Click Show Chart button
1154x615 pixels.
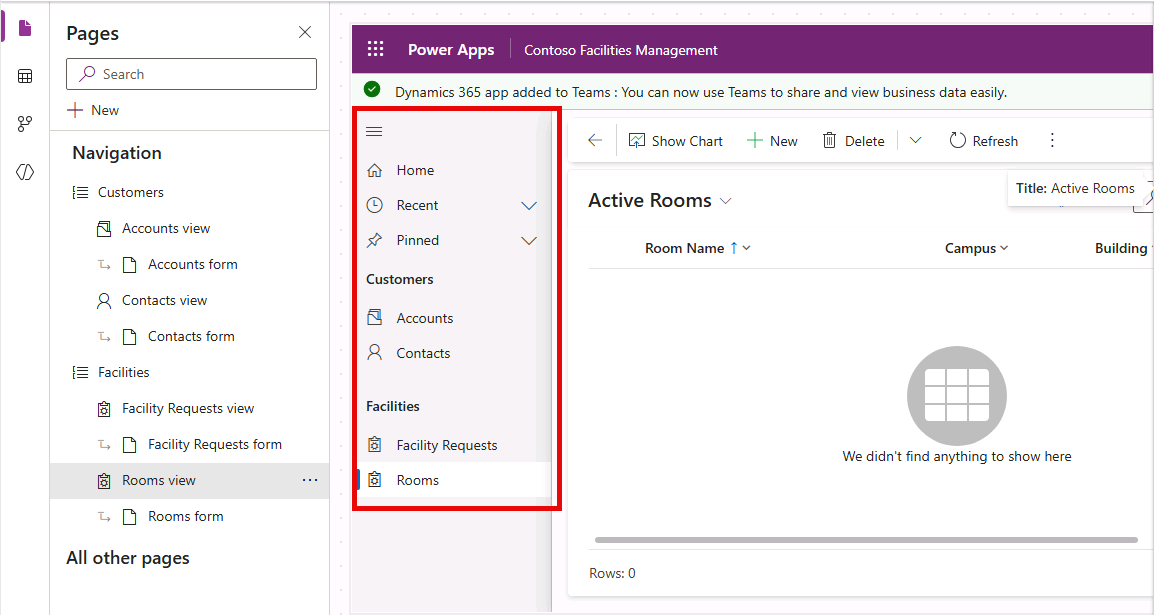coord(675,141)
